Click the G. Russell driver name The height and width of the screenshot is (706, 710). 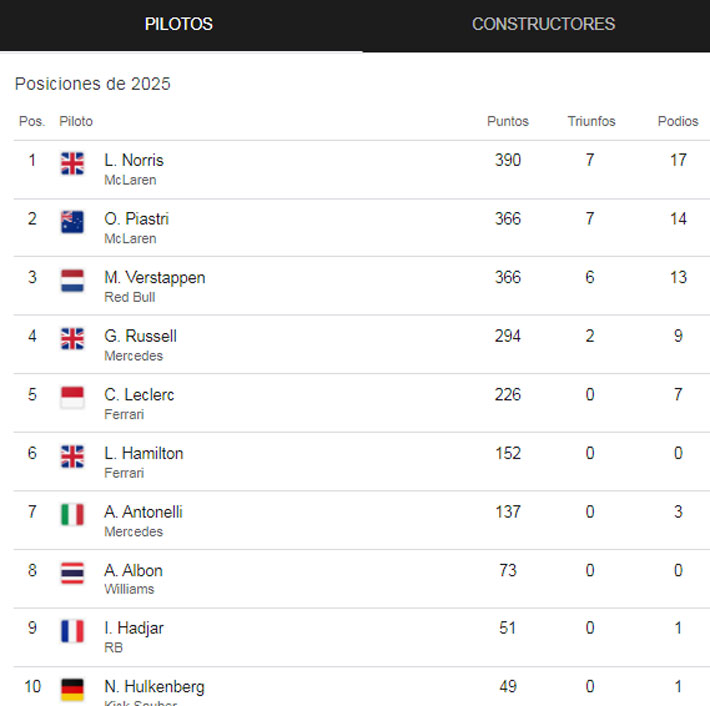coord(140,336)
